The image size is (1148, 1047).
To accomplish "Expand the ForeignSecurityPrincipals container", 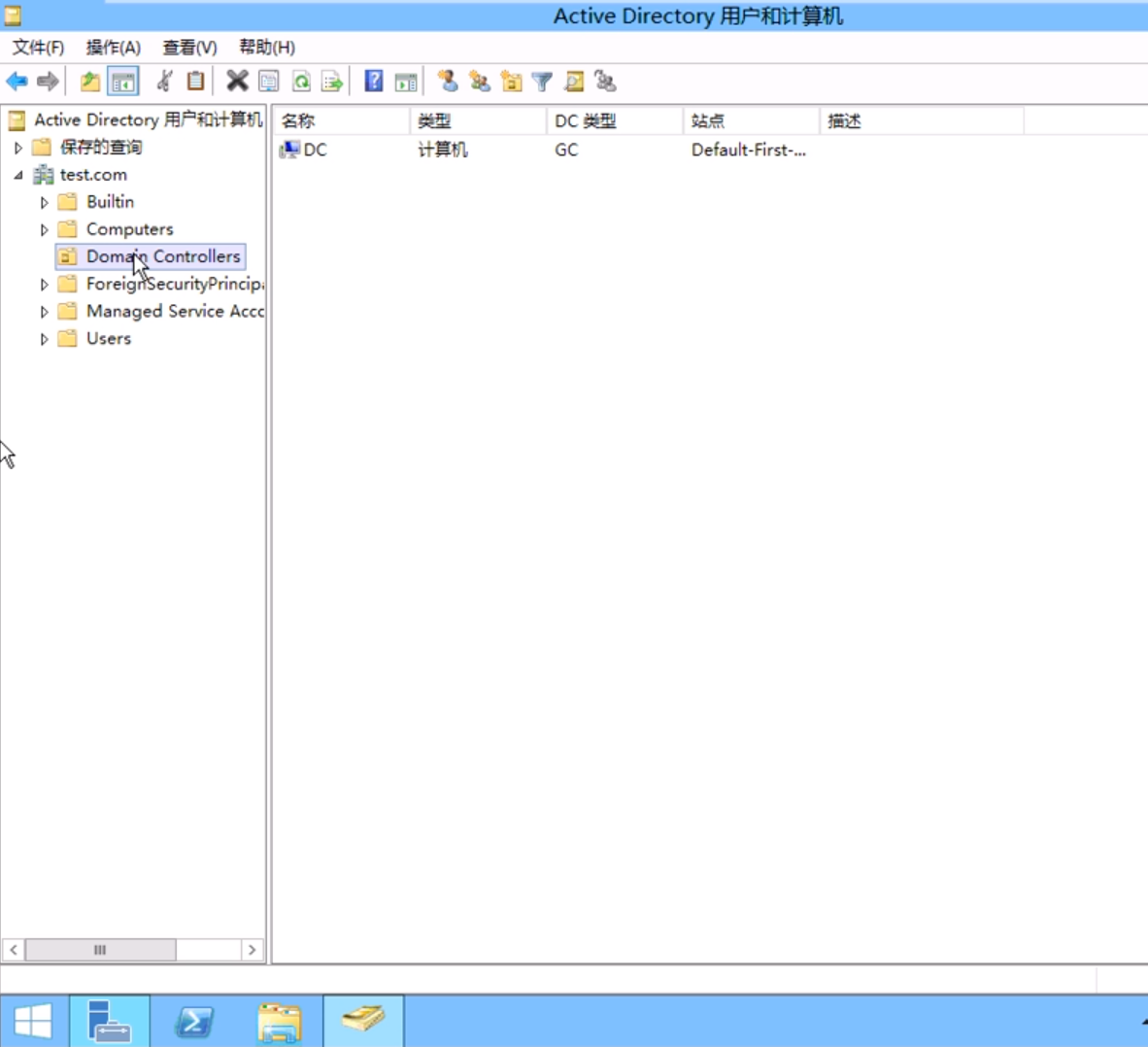I will pyautogui.click(x=44, y=284).
